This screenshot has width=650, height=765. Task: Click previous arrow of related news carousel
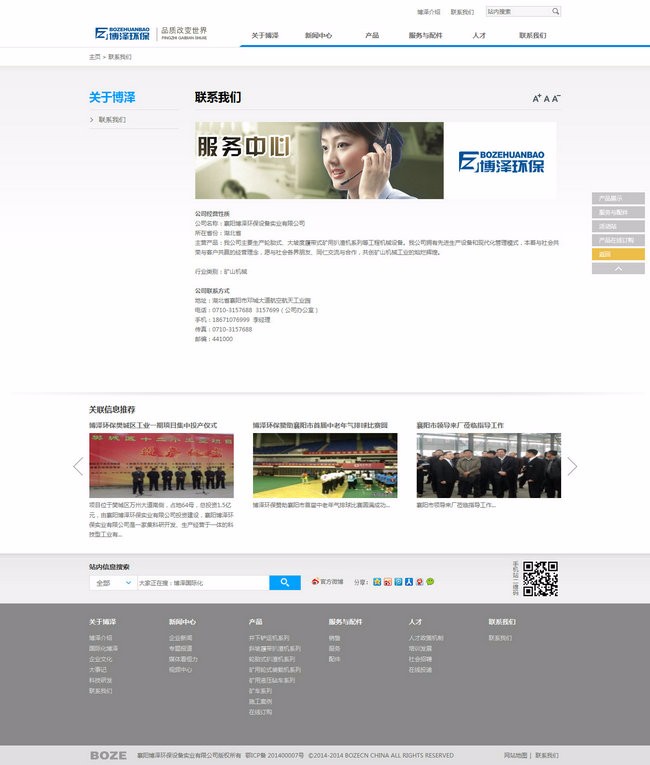click(78, 466)
